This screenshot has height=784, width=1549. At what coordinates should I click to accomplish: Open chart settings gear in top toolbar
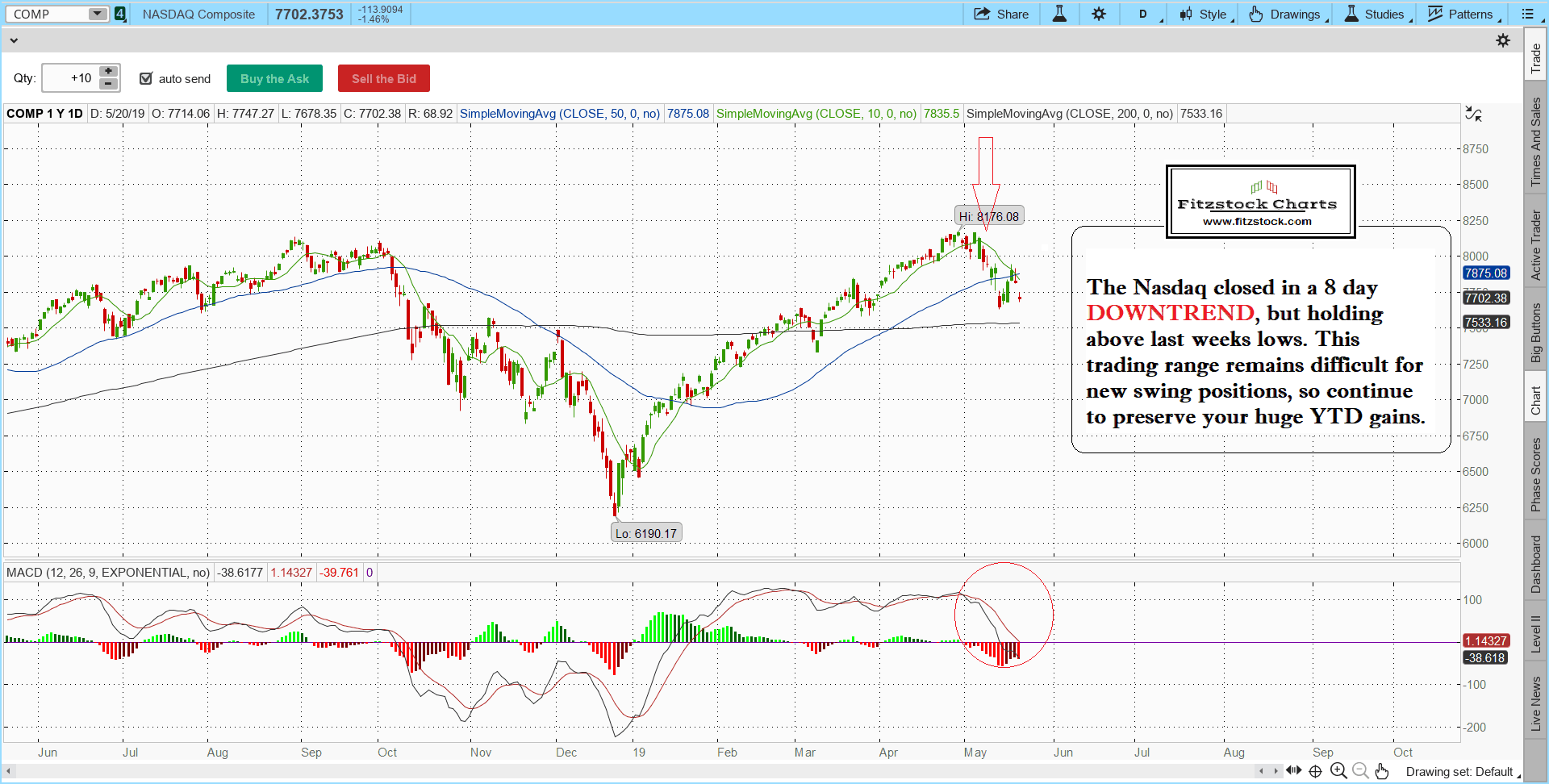coord(1099,14)
